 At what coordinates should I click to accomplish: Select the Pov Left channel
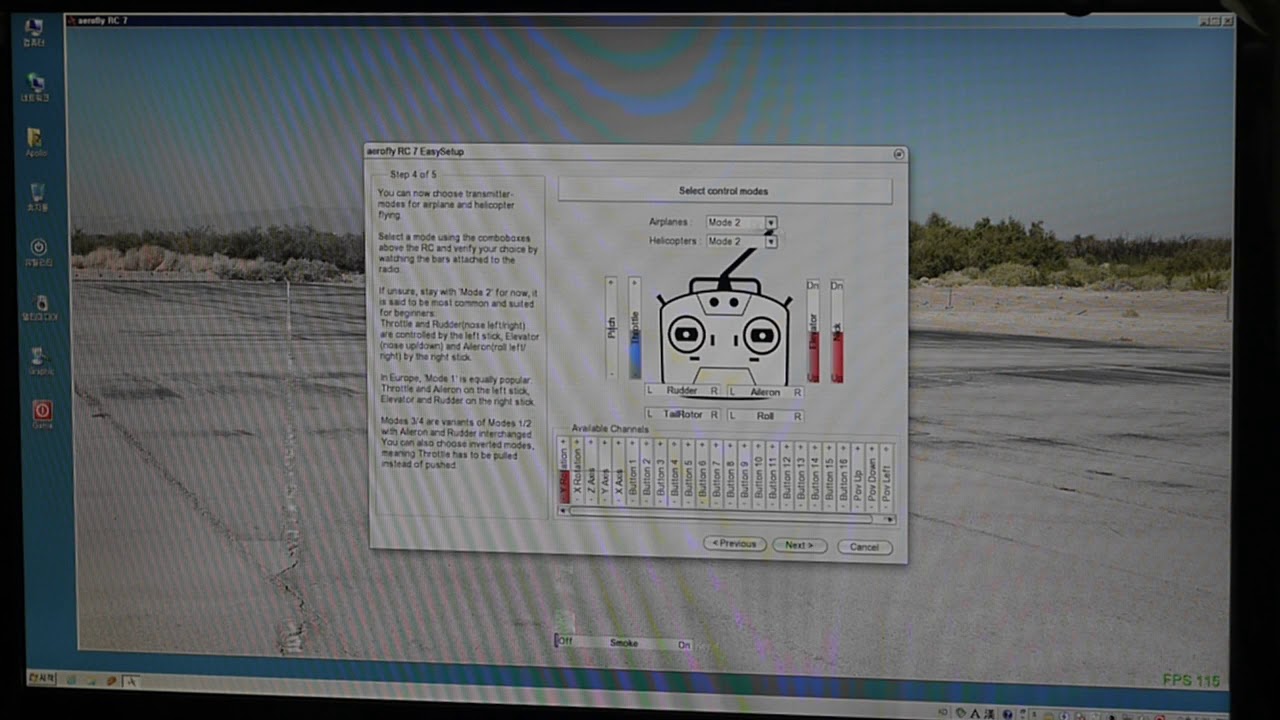[x=885, y=478]
